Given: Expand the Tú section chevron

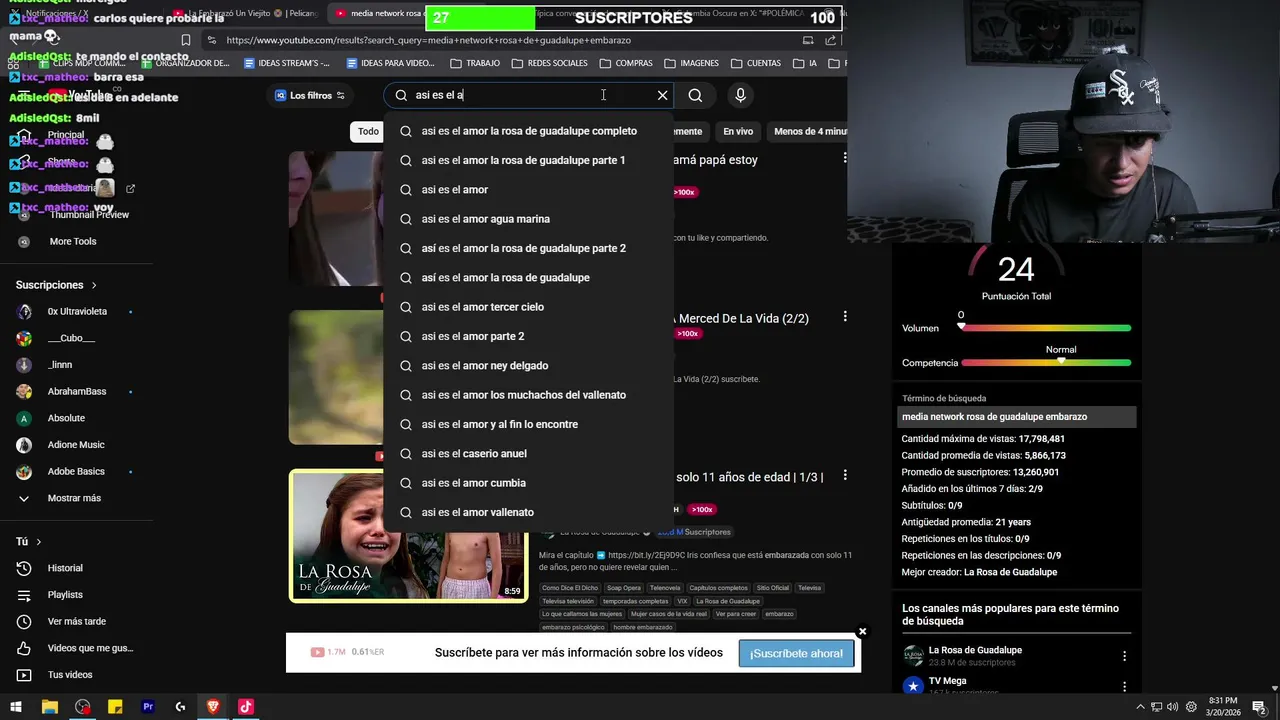Looking at the screenshot, I should click(x=39, y=542).
